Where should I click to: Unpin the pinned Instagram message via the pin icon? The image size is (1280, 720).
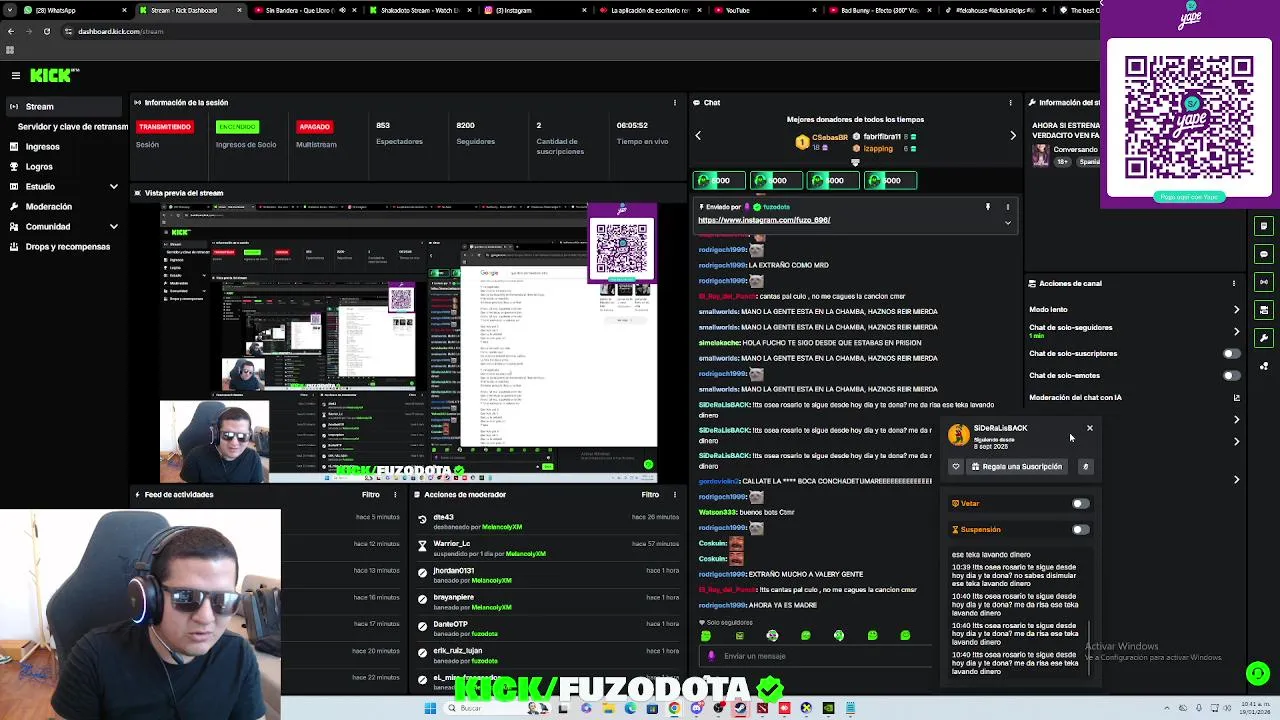pyautogui.click(x=987, y=207)
